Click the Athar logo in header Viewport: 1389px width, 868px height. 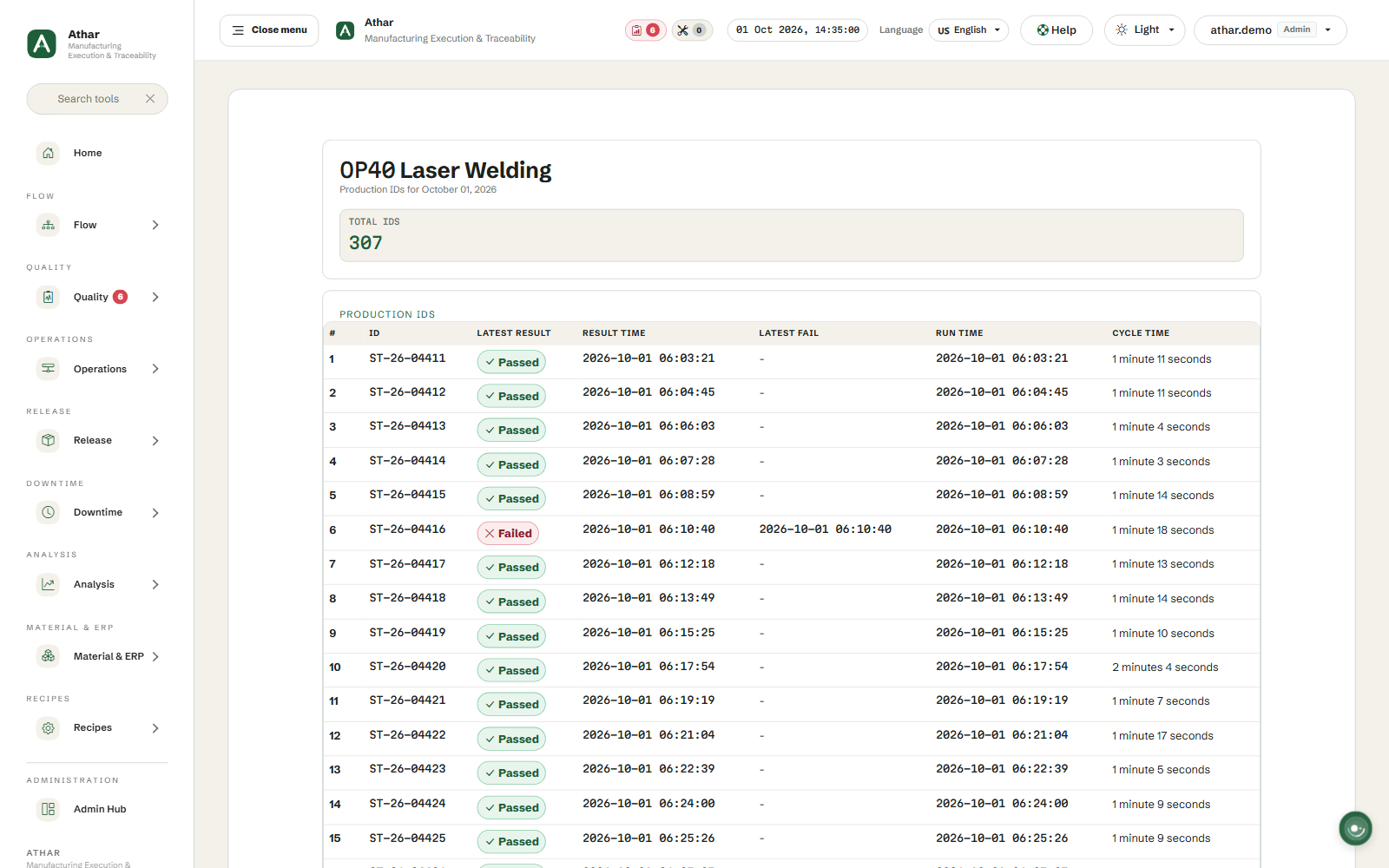[x=345, y=30]
